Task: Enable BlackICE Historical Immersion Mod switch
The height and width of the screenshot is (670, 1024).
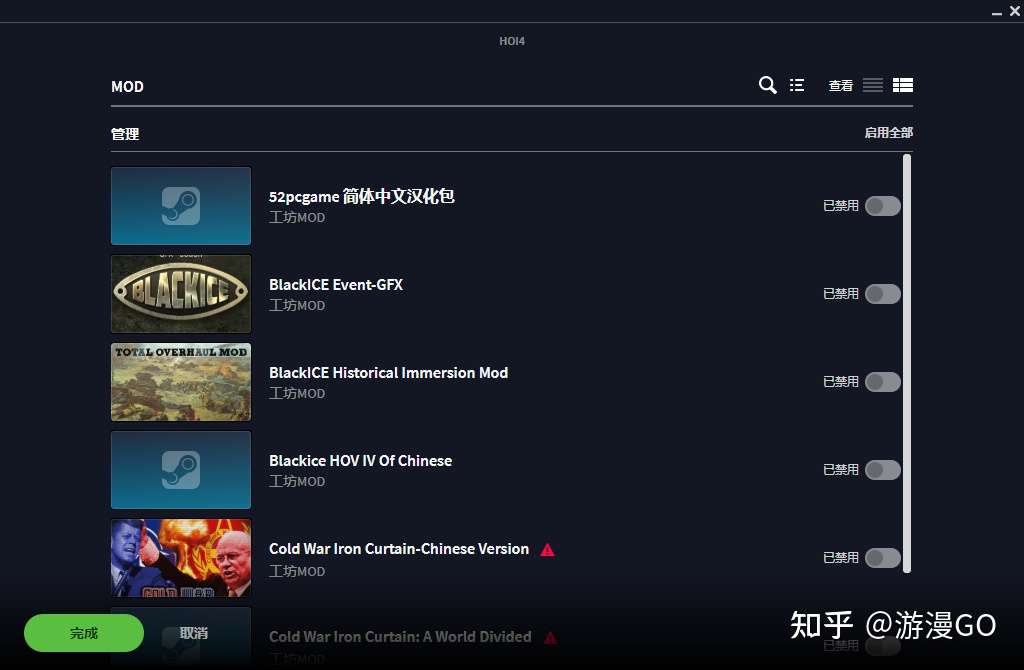Action: (x=882, y=382)
